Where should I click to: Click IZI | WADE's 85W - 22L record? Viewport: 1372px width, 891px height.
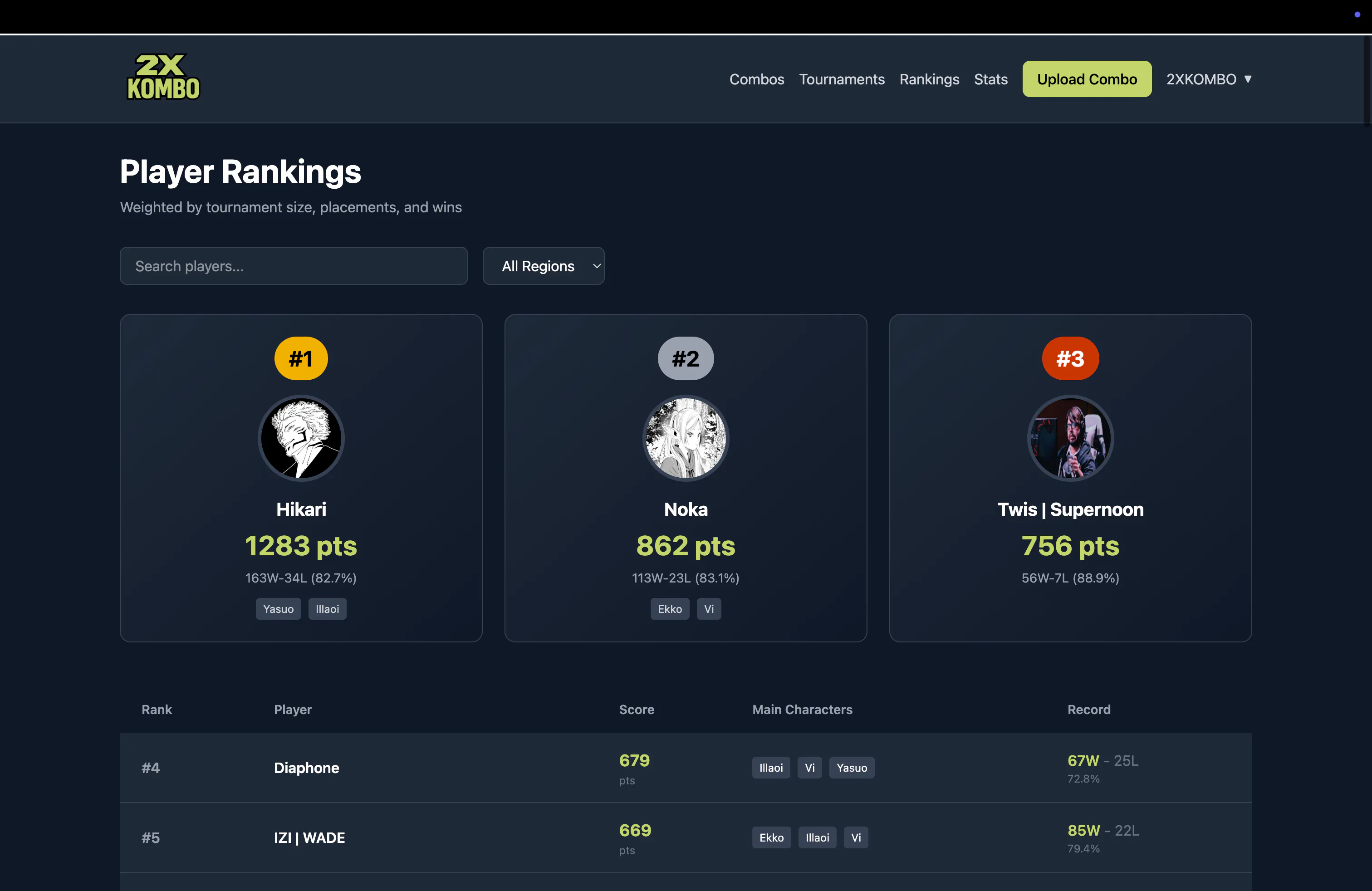1103,831
